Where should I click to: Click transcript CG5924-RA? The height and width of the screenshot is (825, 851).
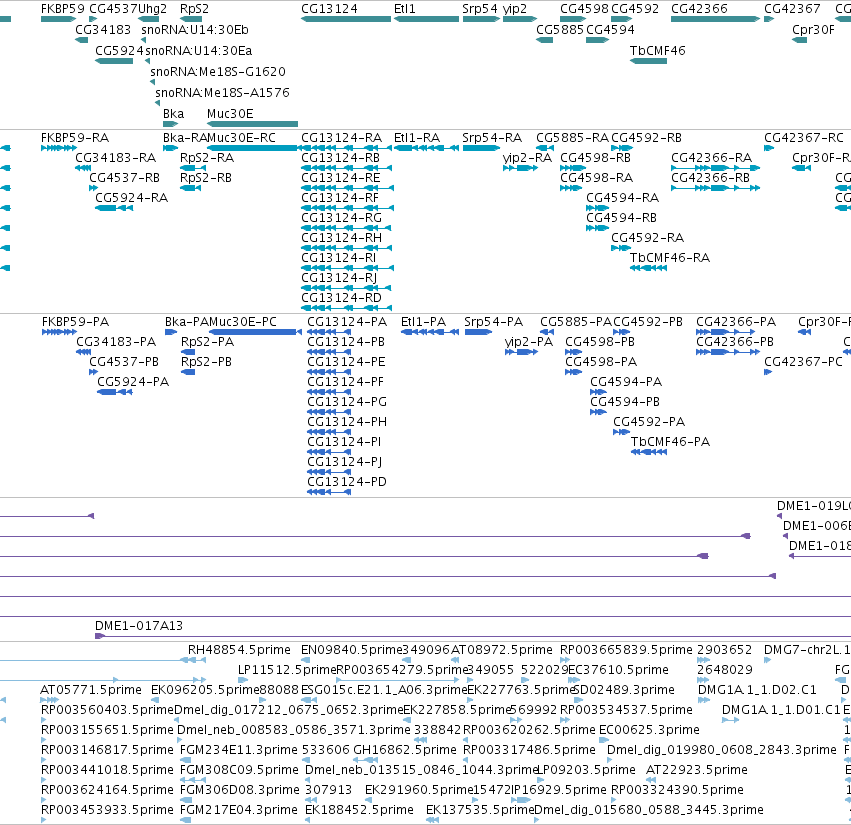coord(131,198)
